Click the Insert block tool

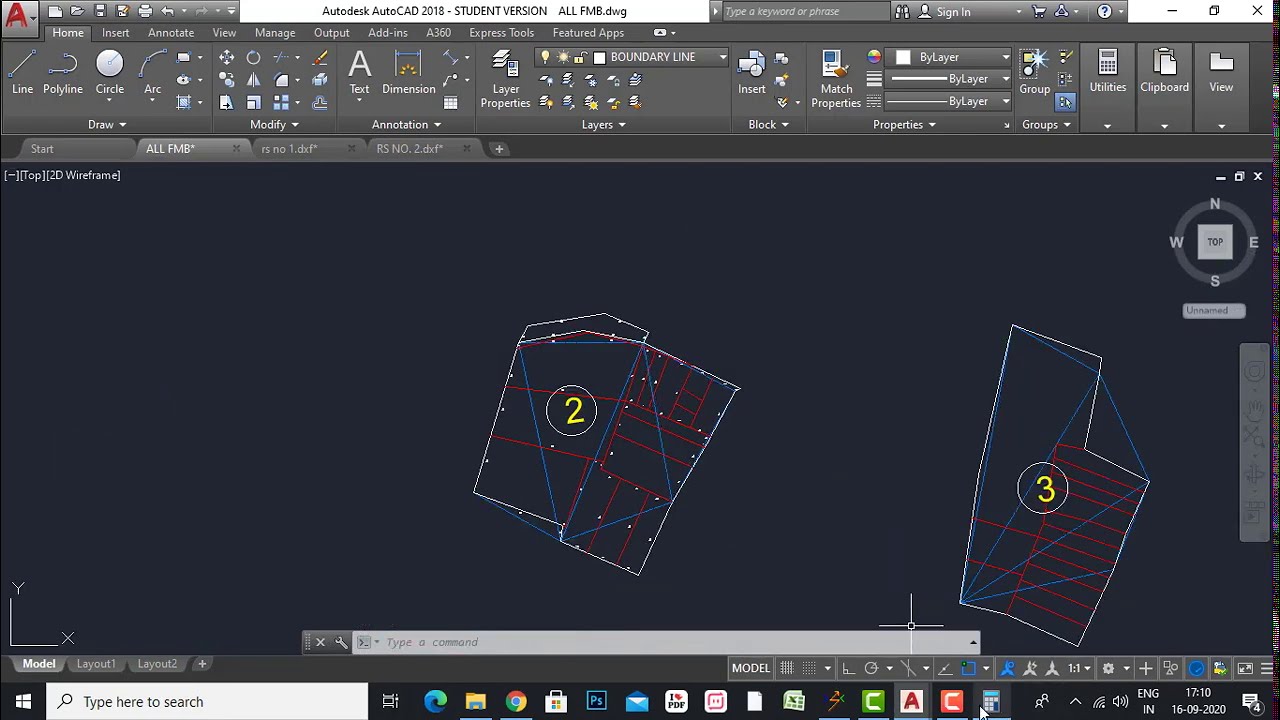[752, 73]
